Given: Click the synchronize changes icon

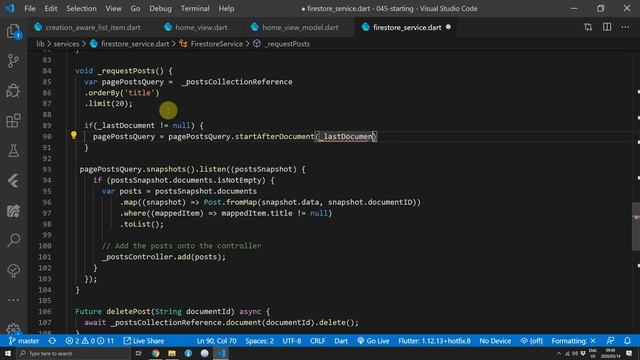Looking at the screenshot, I should point(52,341).
